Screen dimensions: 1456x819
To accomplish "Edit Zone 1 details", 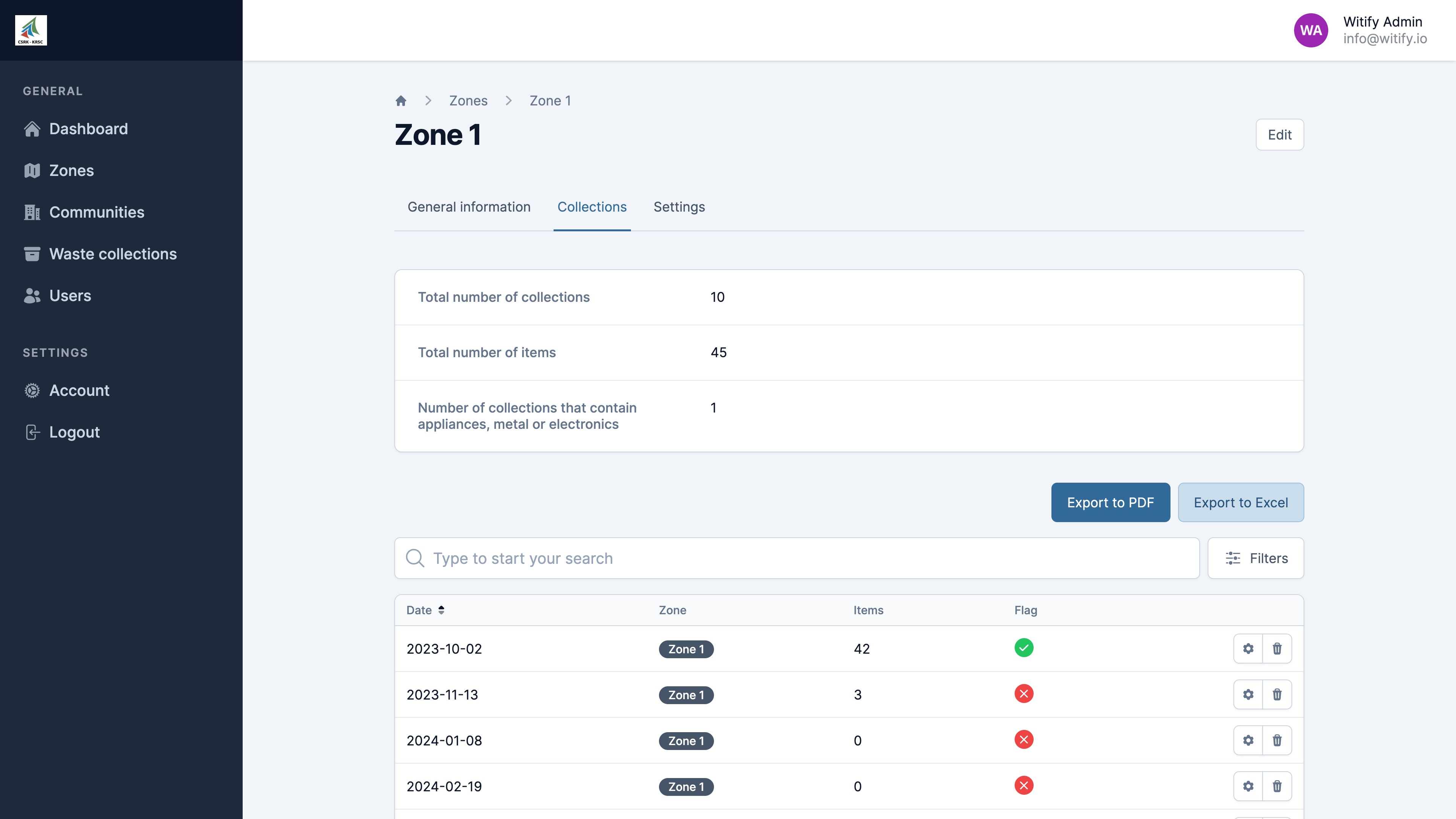I will [1279, 135].
